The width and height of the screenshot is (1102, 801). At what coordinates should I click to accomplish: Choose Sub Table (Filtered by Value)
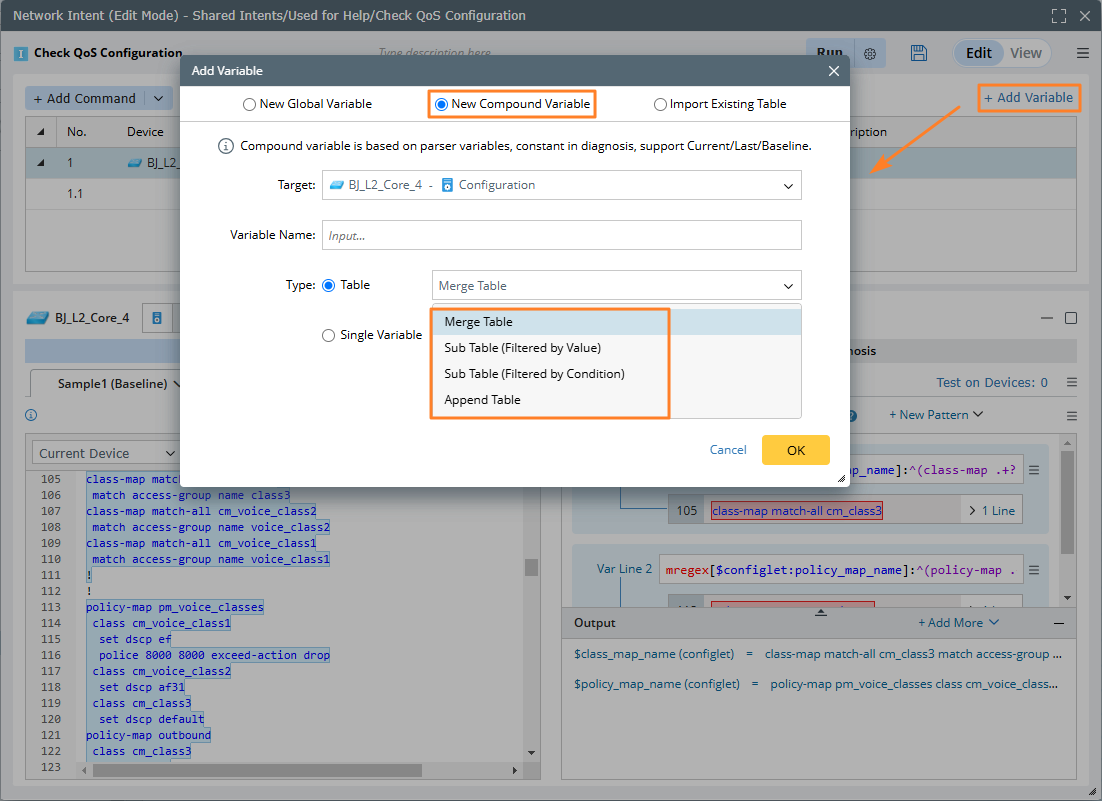click(522, 348)
